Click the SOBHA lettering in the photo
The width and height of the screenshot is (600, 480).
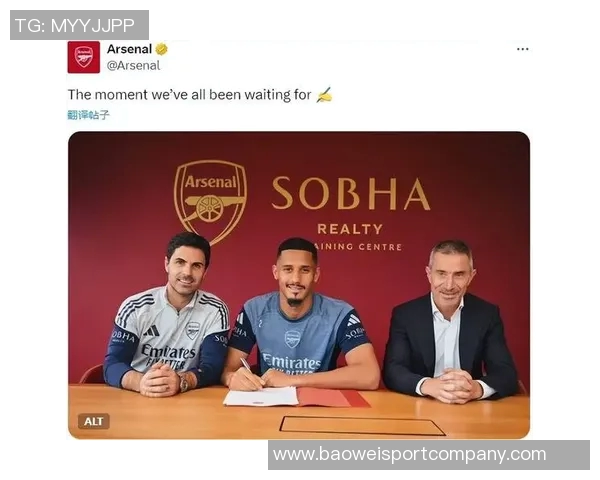[351, 193]
